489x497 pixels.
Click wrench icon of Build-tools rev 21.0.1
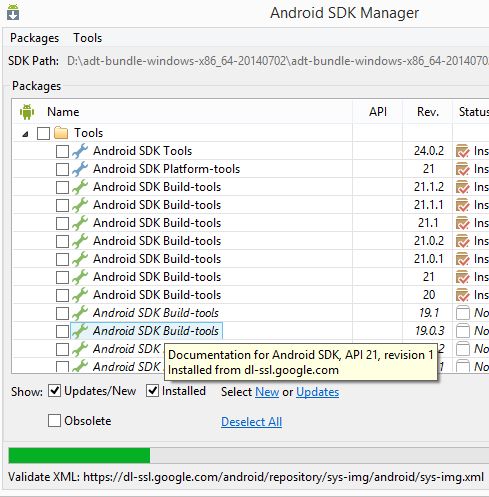80,259
